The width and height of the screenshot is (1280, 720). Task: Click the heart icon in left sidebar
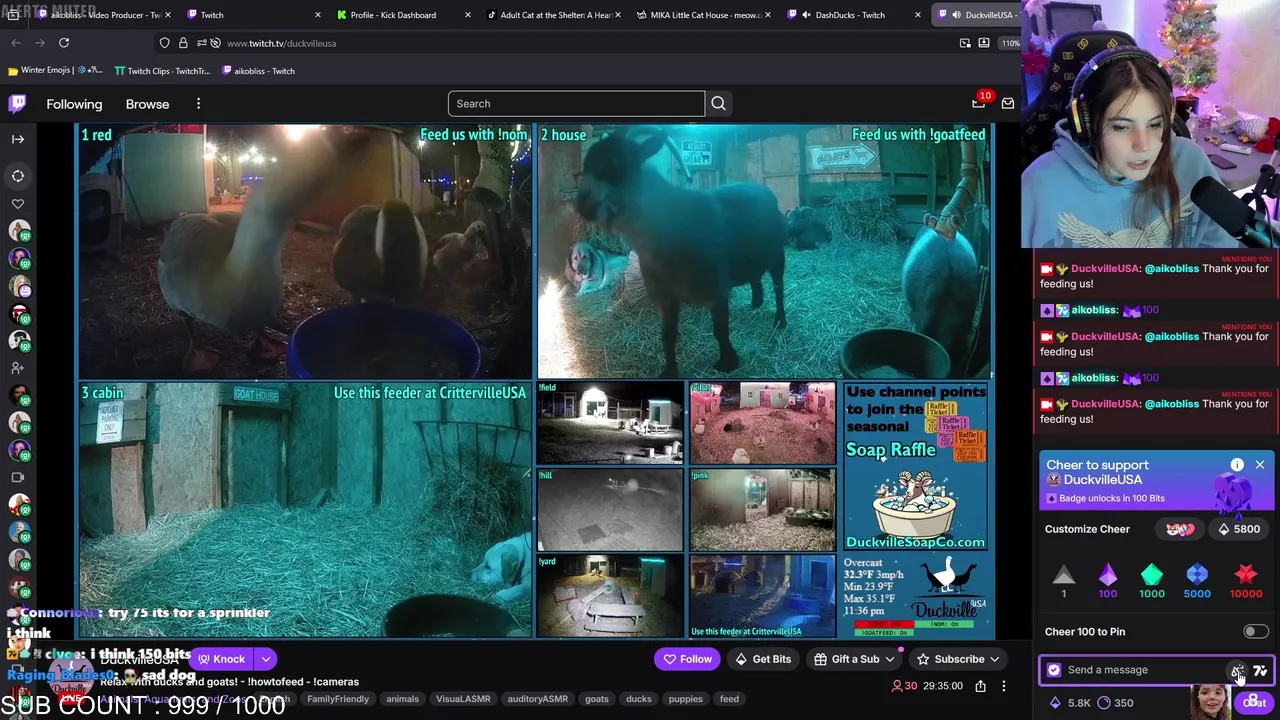tap(18, 204)
